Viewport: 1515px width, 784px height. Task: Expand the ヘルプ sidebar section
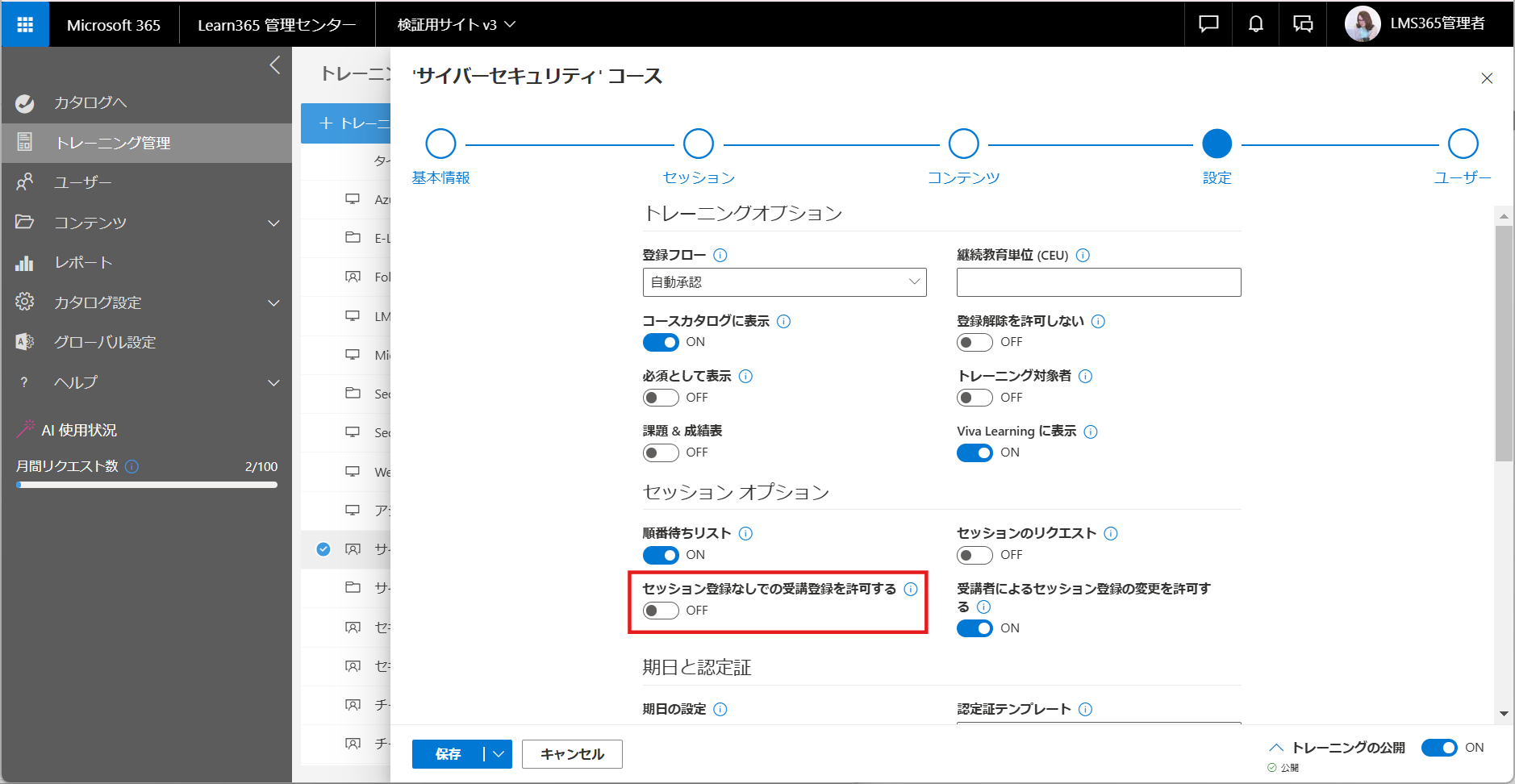273,382
